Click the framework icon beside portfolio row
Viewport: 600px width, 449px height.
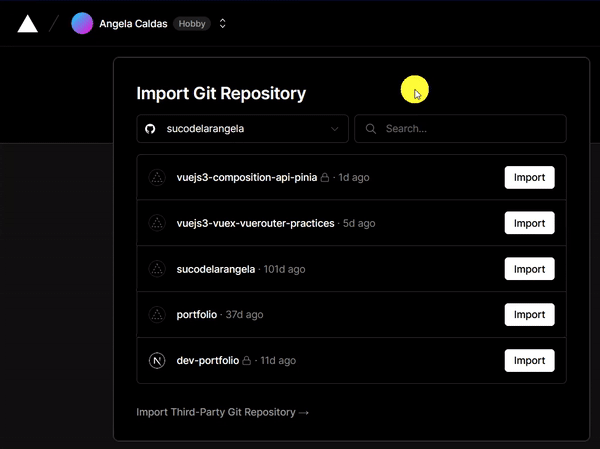(157, 315)
